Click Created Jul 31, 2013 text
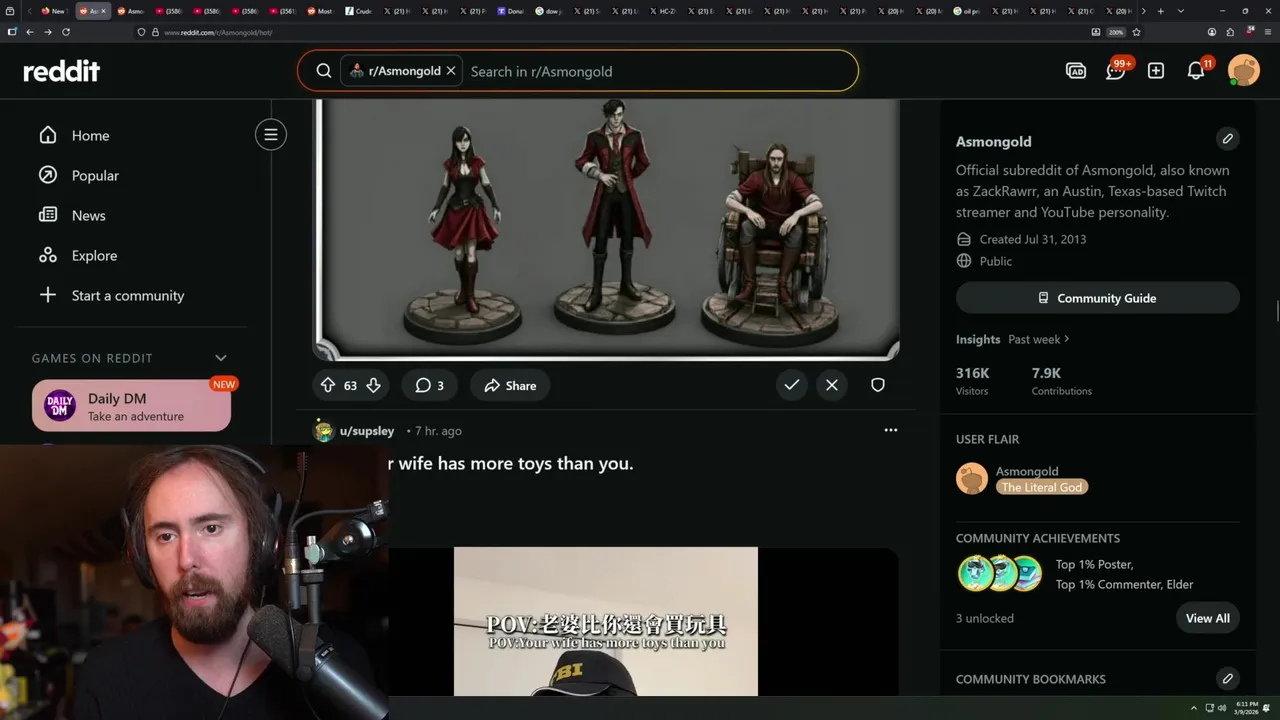The width and height of the screenshot is (1280, 720). pos(1033,239)
